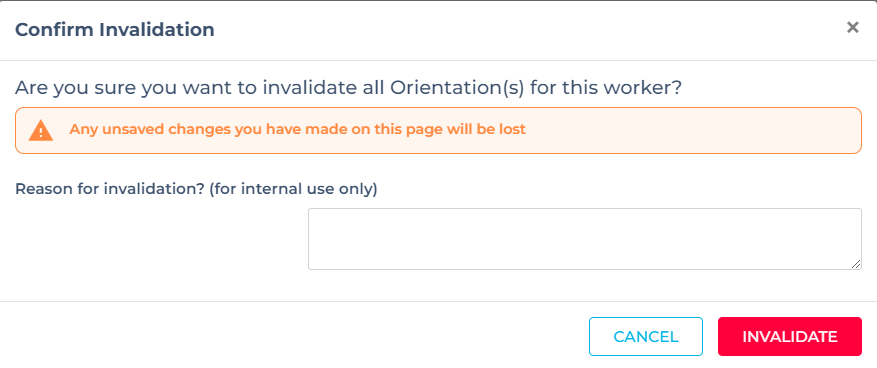Click the '(for internal use only)' note

pyautogui.click(x=294, y=189)
